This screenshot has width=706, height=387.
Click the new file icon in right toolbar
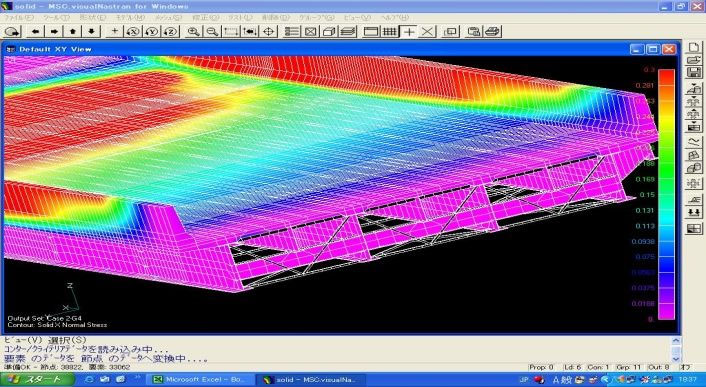click(x=693, y=48)
